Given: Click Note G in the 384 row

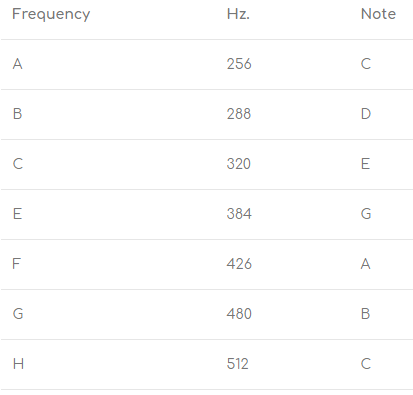Looking at the screenshot, I should point(366,214).
